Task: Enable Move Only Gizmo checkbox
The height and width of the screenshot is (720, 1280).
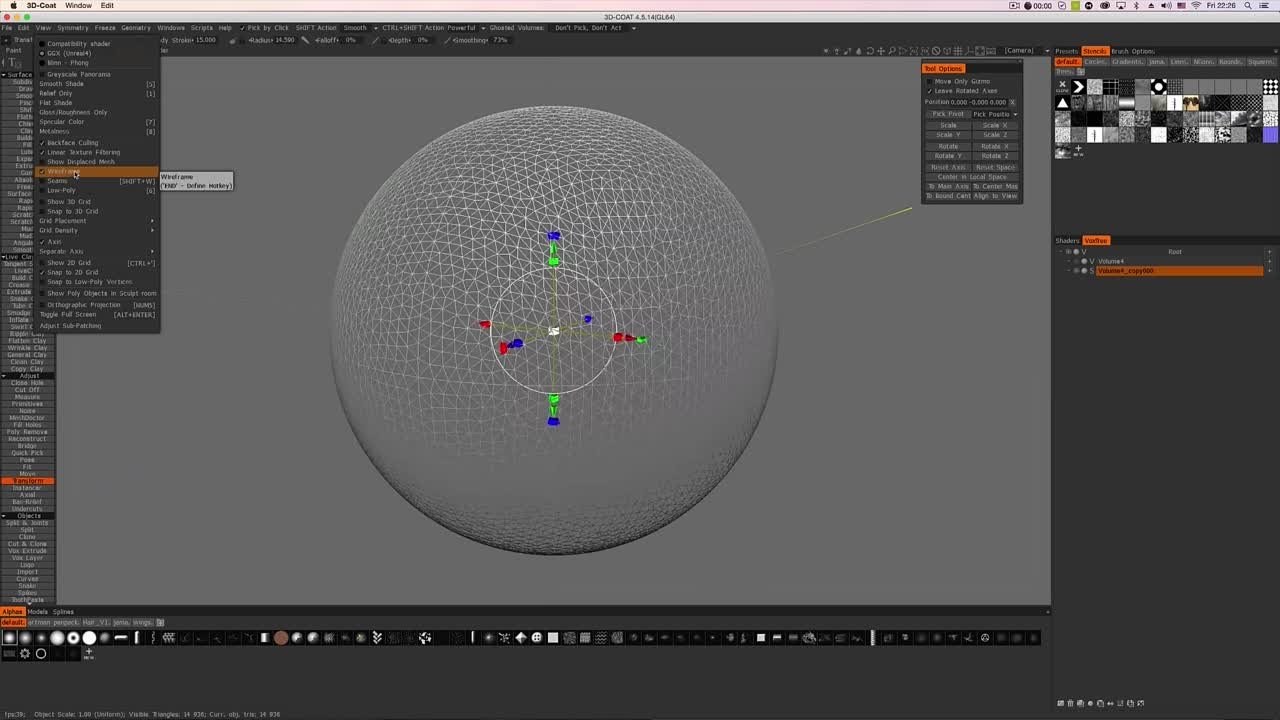Action: coord(929,81)
